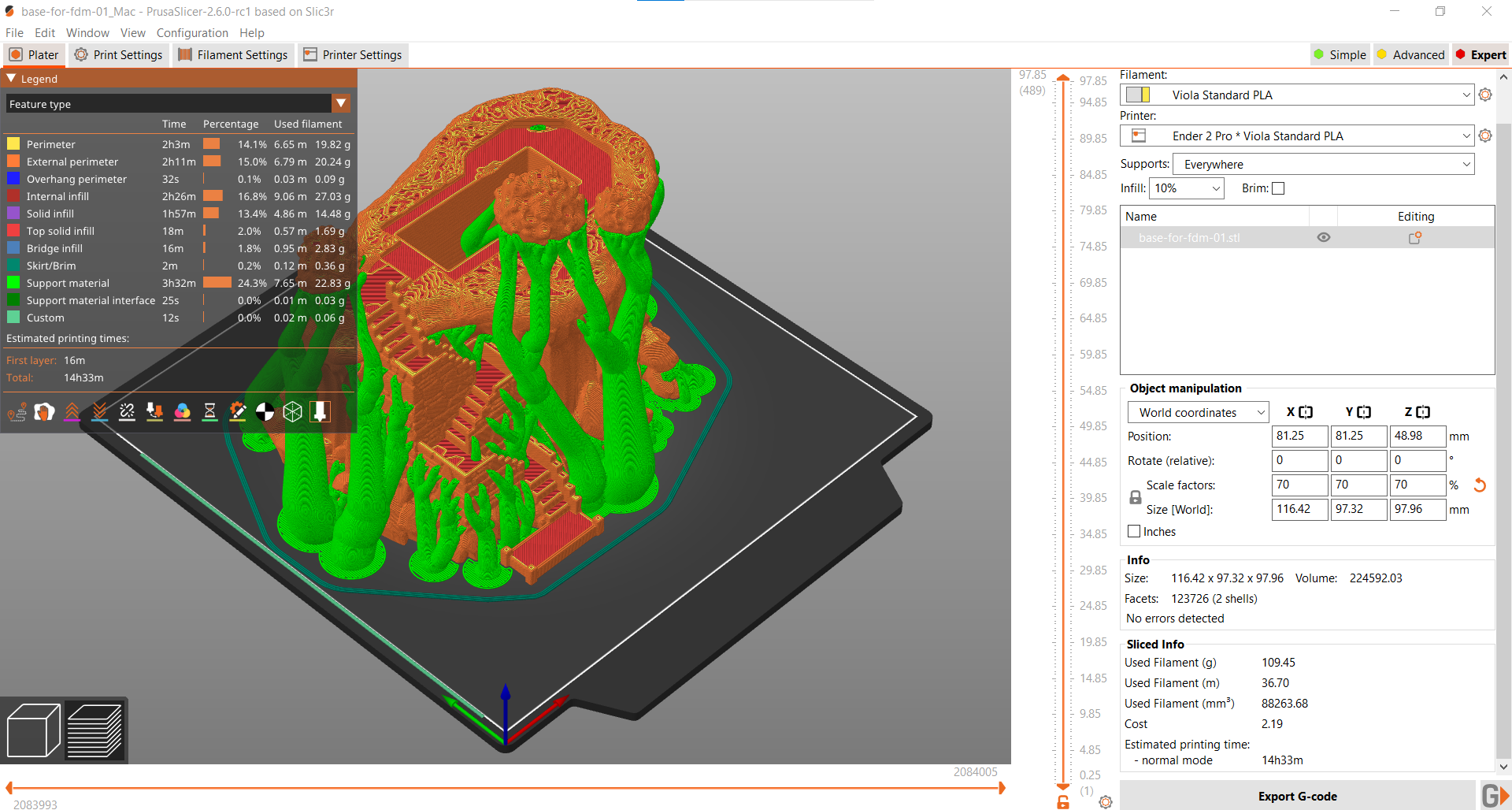Screen dimensions: 1512x810
Task: Toggle pause prints hourglass icon
Action: (209, 411)
